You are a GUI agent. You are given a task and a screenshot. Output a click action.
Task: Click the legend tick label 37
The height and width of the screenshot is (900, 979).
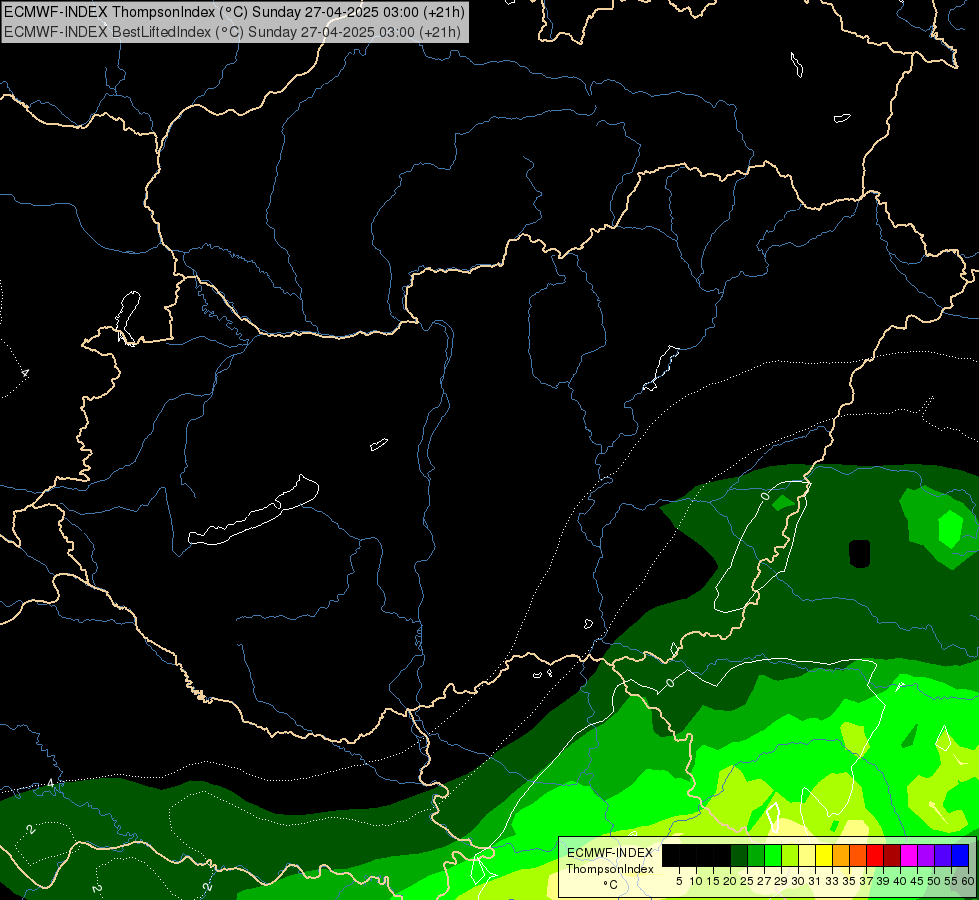[x=867, y=881]
